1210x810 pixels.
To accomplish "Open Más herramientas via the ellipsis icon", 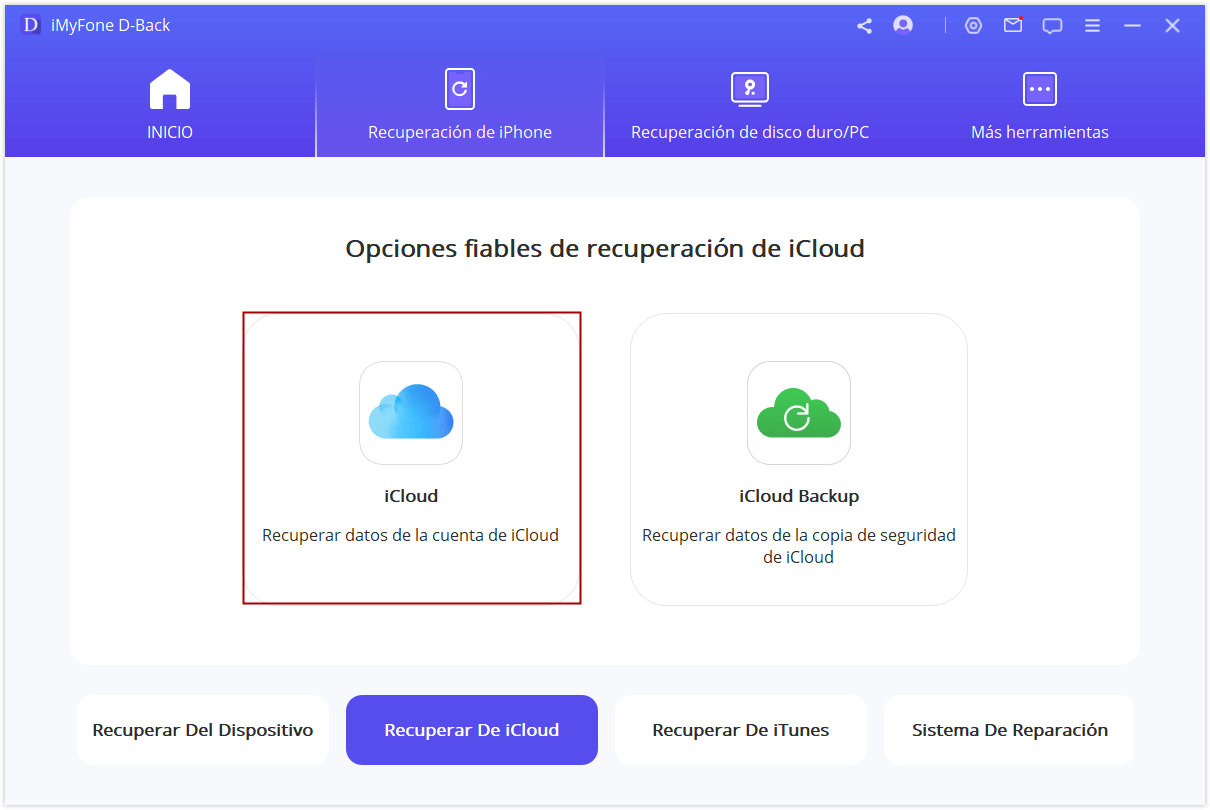I will point(1039,88).
